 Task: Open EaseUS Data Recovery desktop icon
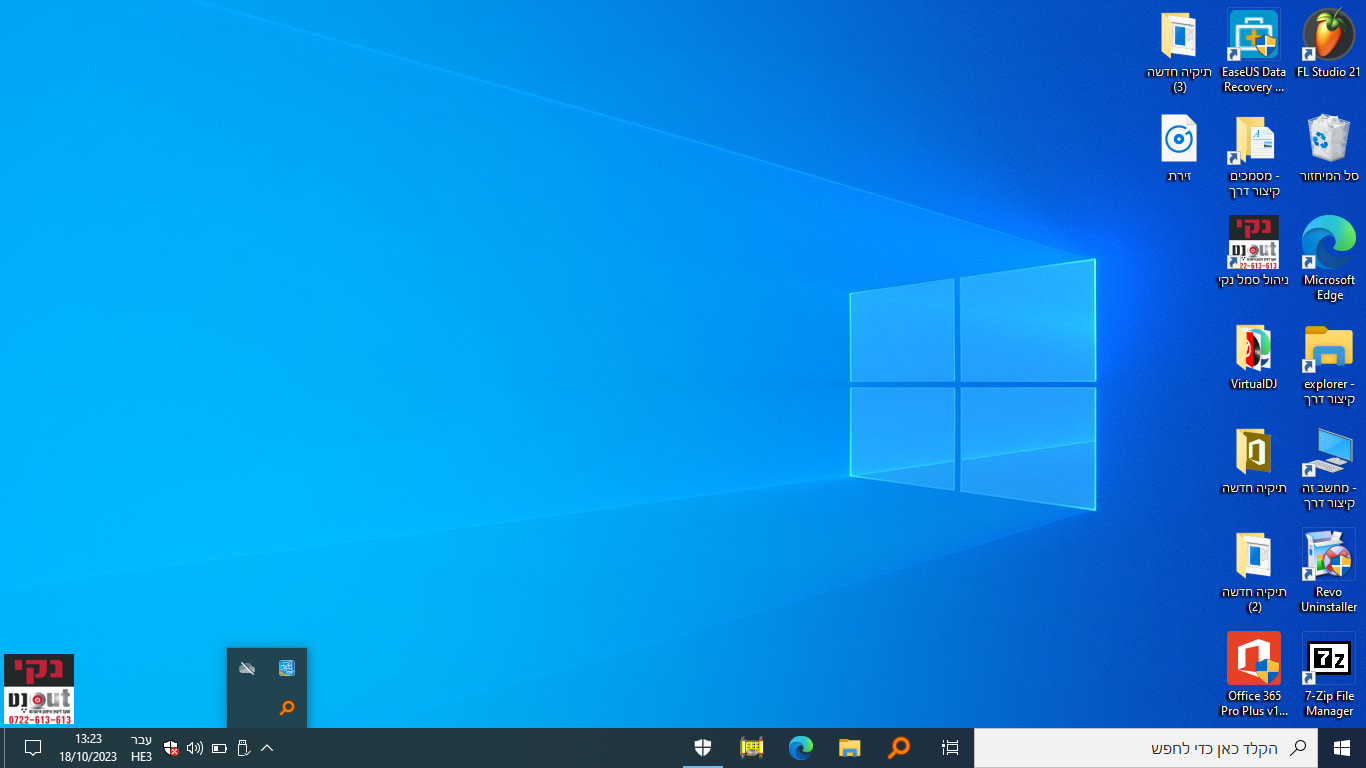pyautogui.click(x=1254, y=52)
